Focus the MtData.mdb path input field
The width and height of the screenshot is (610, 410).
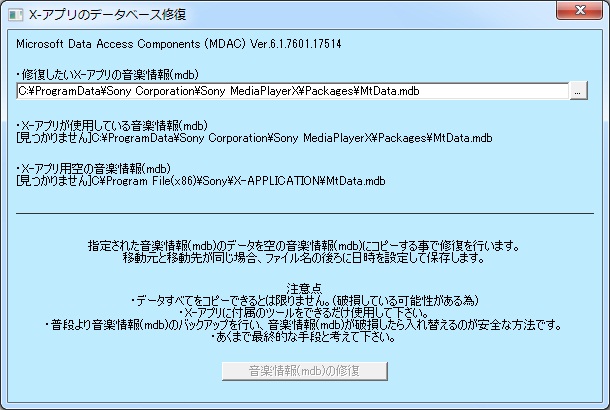pos(290,91)
